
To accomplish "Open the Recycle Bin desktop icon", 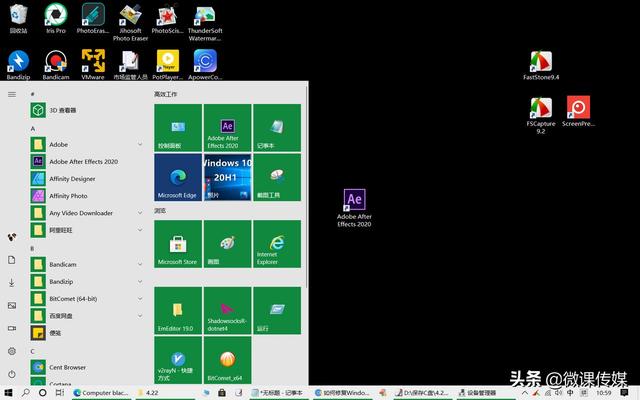I will click(18, 18).
